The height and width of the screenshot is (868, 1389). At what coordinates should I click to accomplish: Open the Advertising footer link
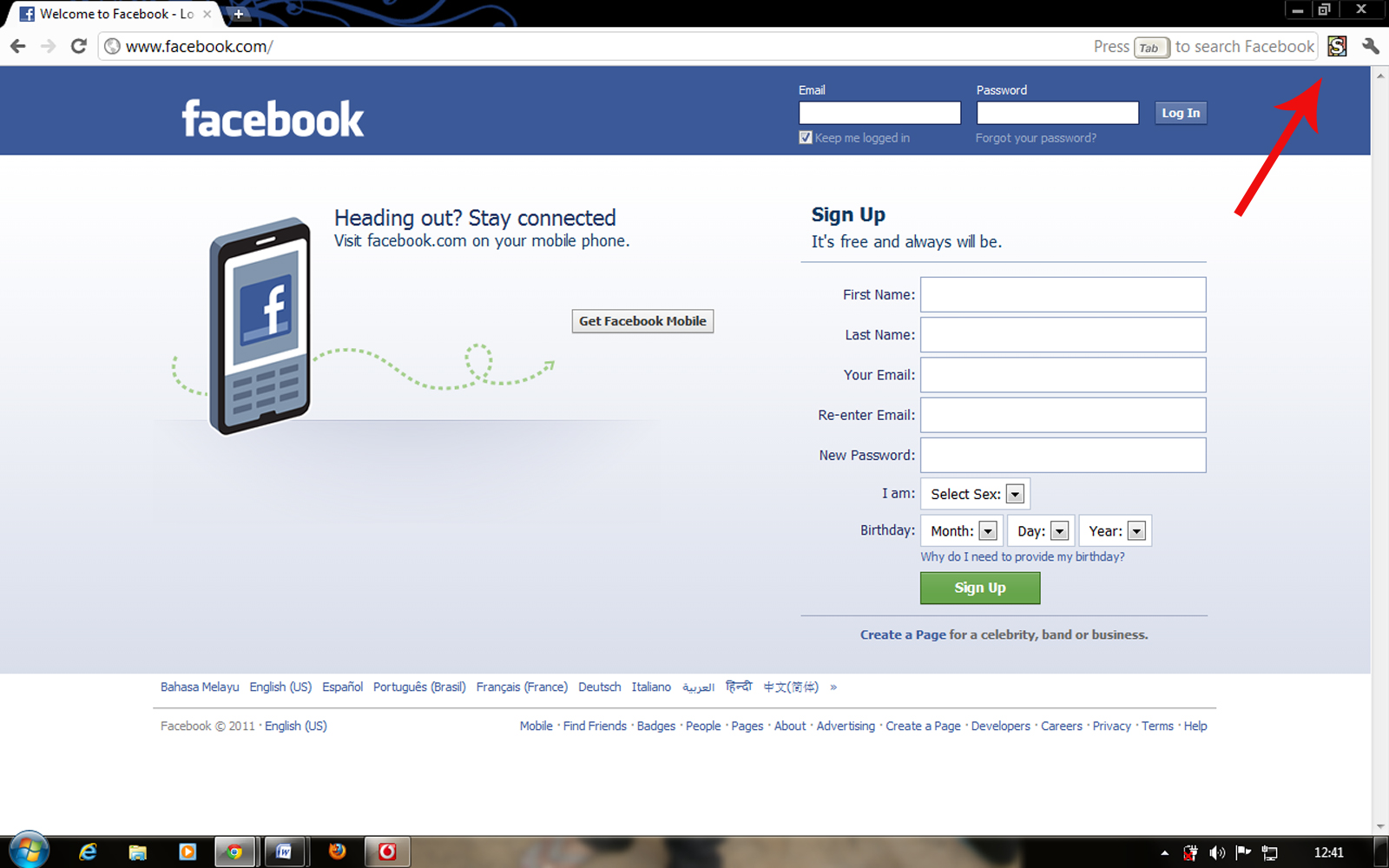[x=846, y=726]
